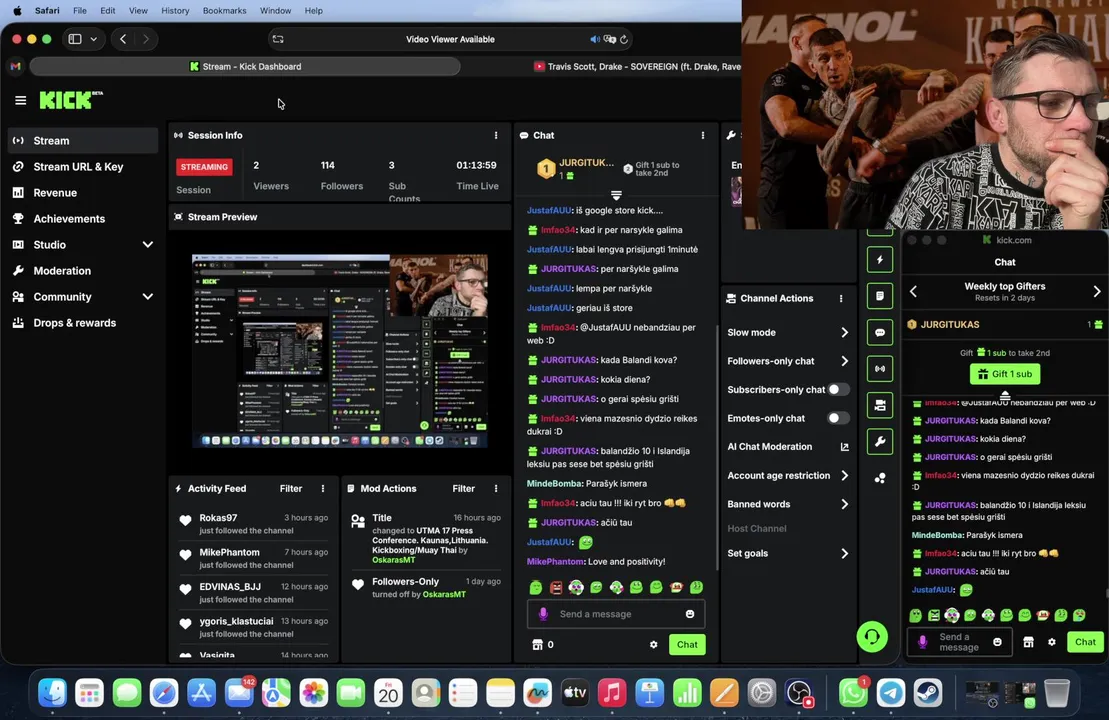Image resolution: width=1109 pixels, height=720 pixels.
Task: Select Stream - Kick Dashboard tab
Action: (x=245, y=66)
